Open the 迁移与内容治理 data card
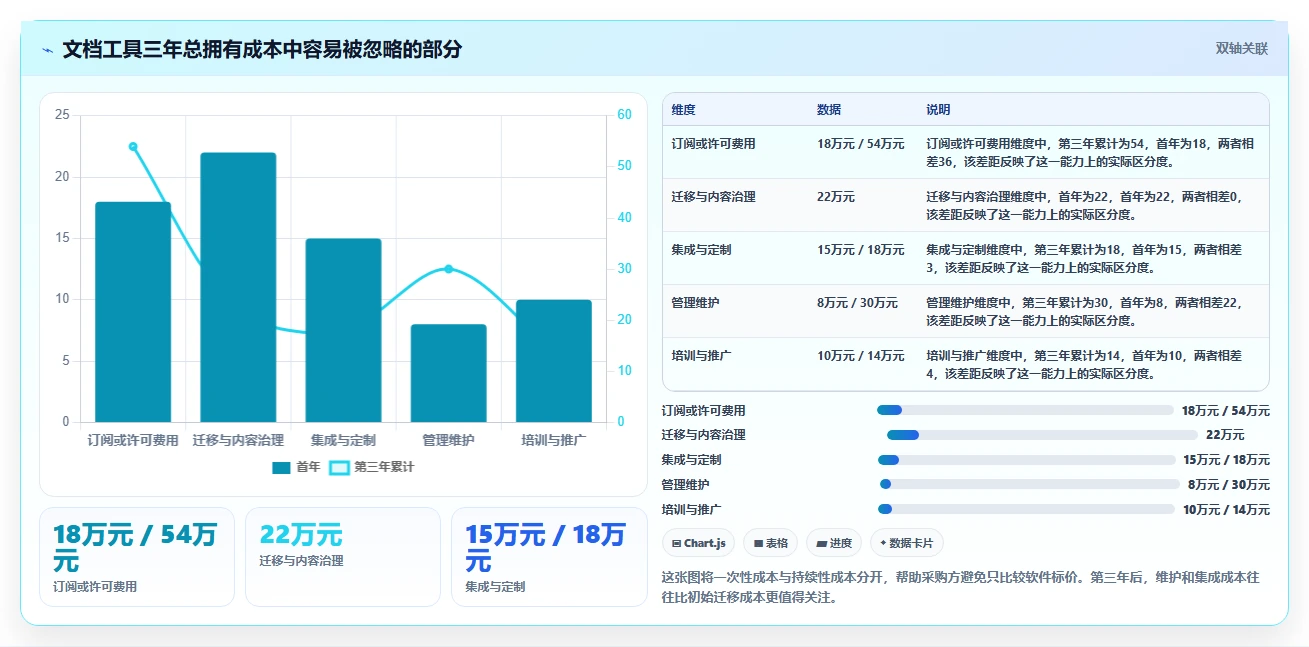Viewport: 1309px width, 647px height. click(x=343, y=557)
